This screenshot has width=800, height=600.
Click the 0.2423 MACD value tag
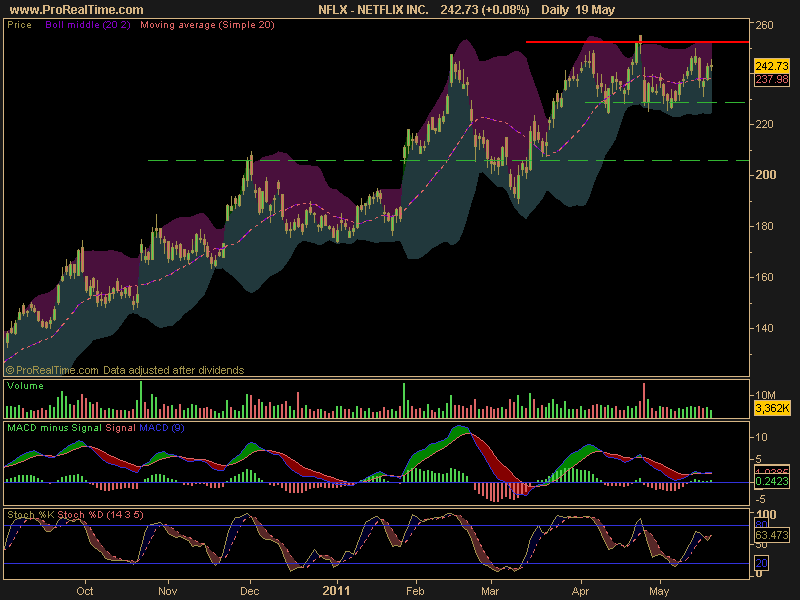[x=772, y=482]
